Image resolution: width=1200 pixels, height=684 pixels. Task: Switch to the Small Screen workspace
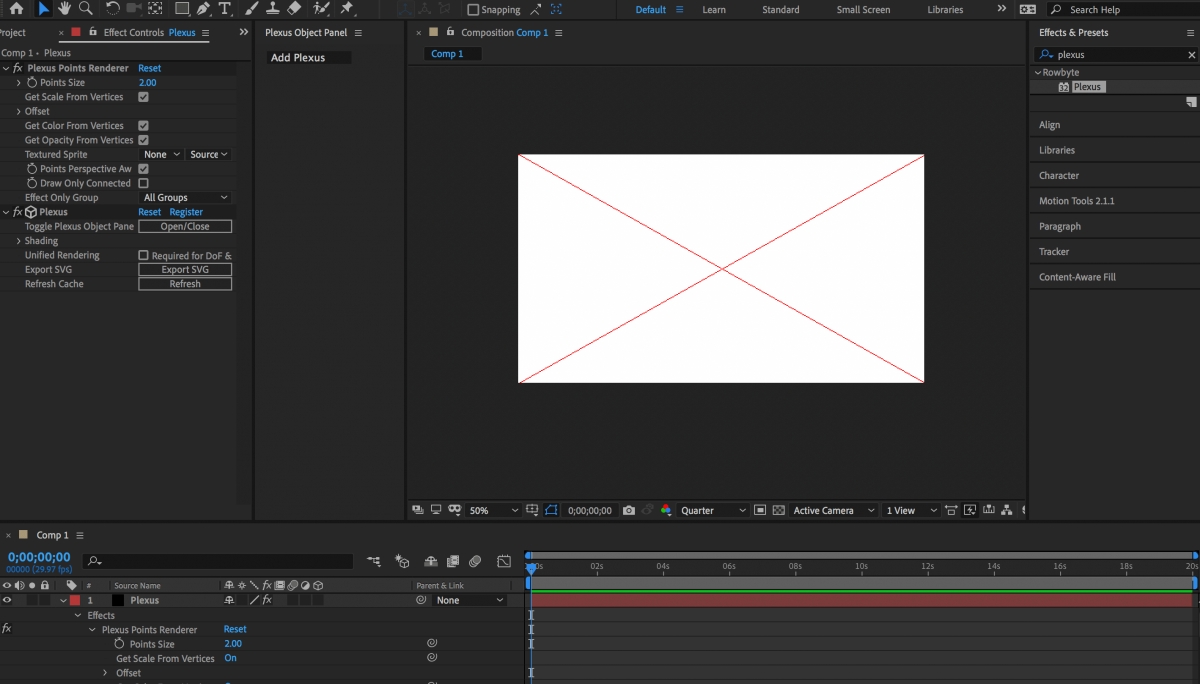(x=863, y=10)
